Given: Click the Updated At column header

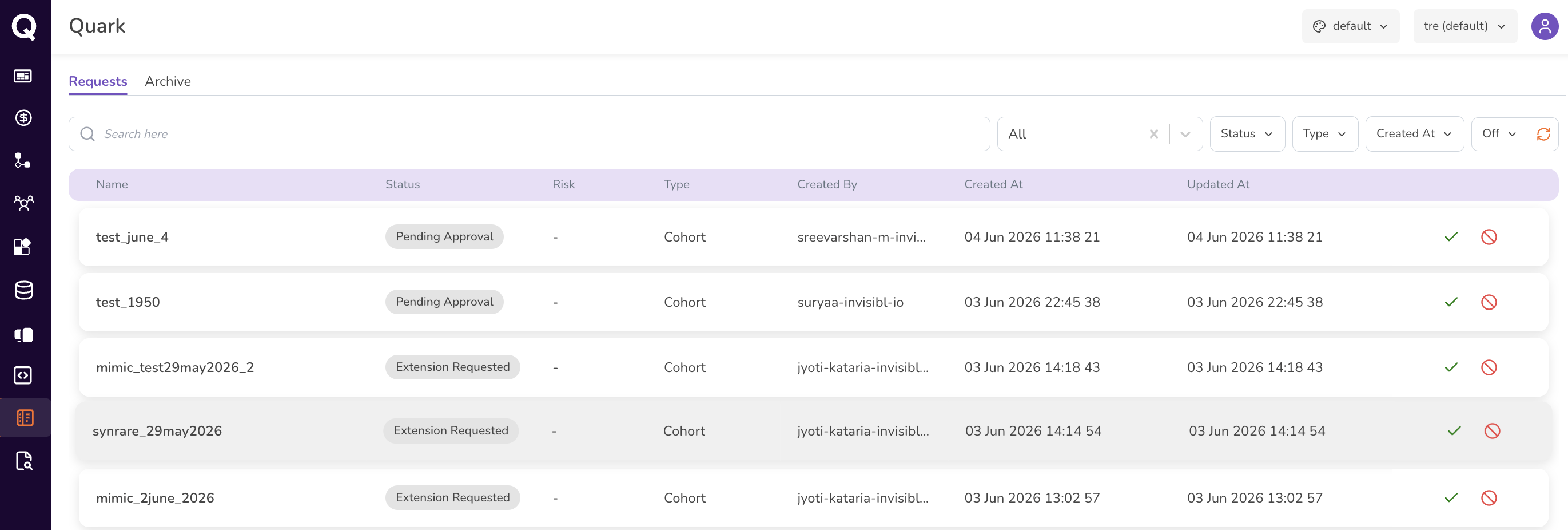Looking at the screenshot, I should (x=1218, y=185).
